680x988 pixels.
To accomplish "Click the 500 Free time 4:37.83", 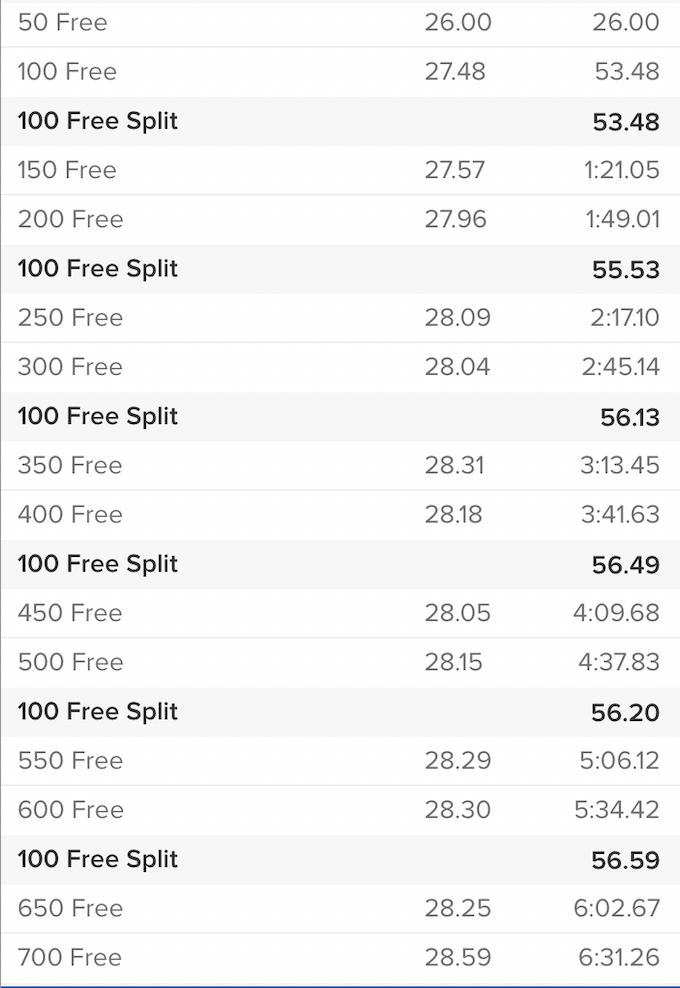I will point(619,662).
